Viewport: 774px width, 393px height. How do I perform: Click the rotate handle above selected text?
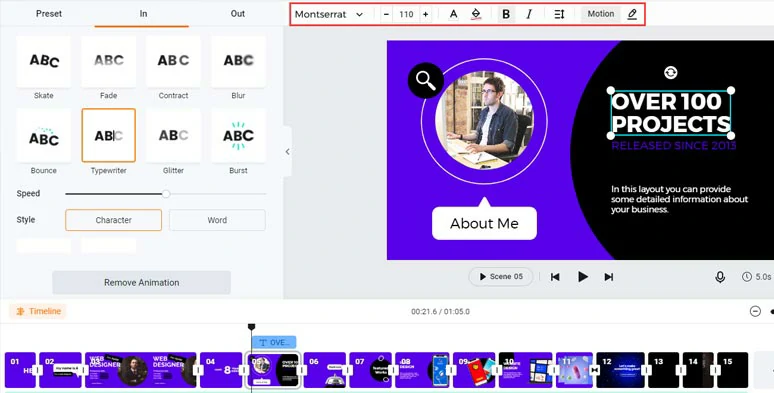coord(670,73)
